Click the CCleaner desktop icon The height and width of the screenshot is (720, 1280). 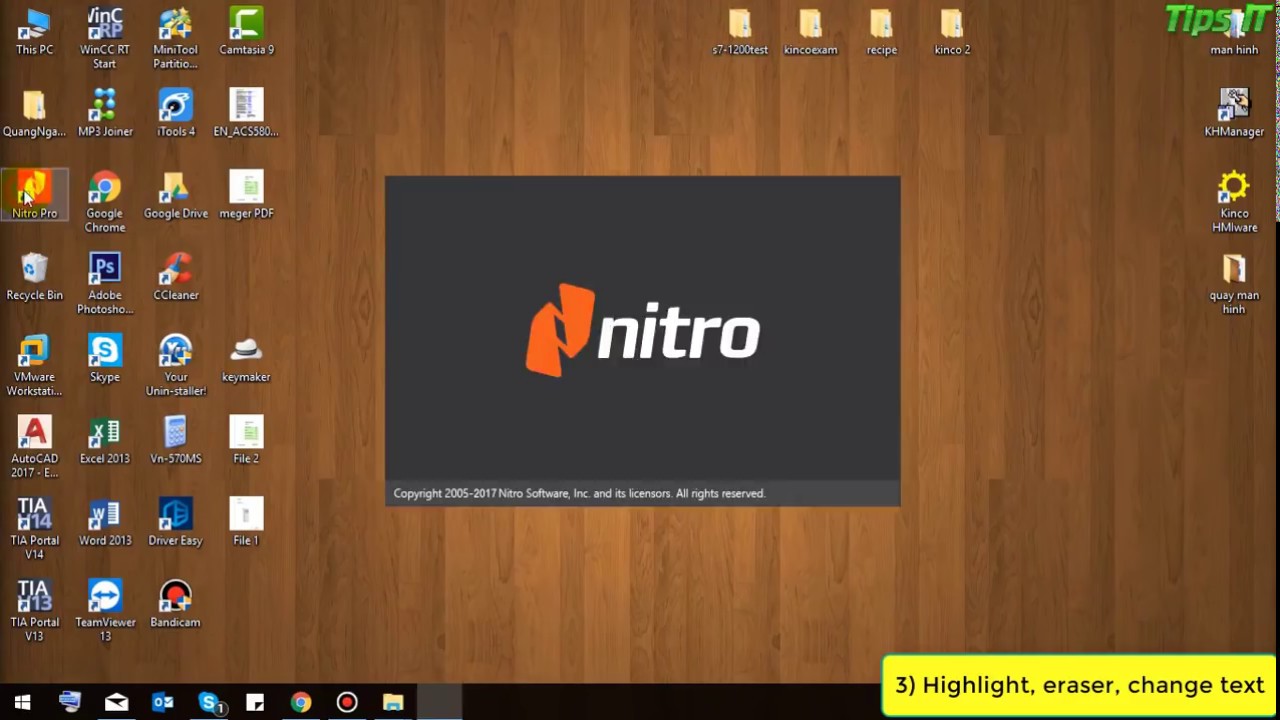click(x=176, y=277)
